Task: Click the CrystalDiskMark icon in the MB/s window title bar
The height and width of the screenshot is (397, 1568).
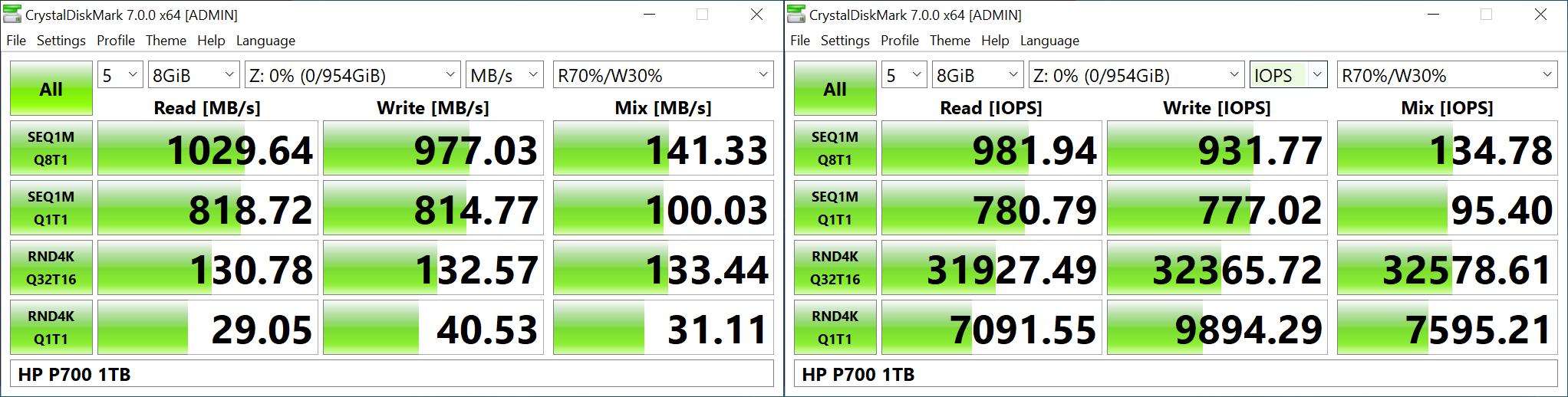Action: [12, 15]
